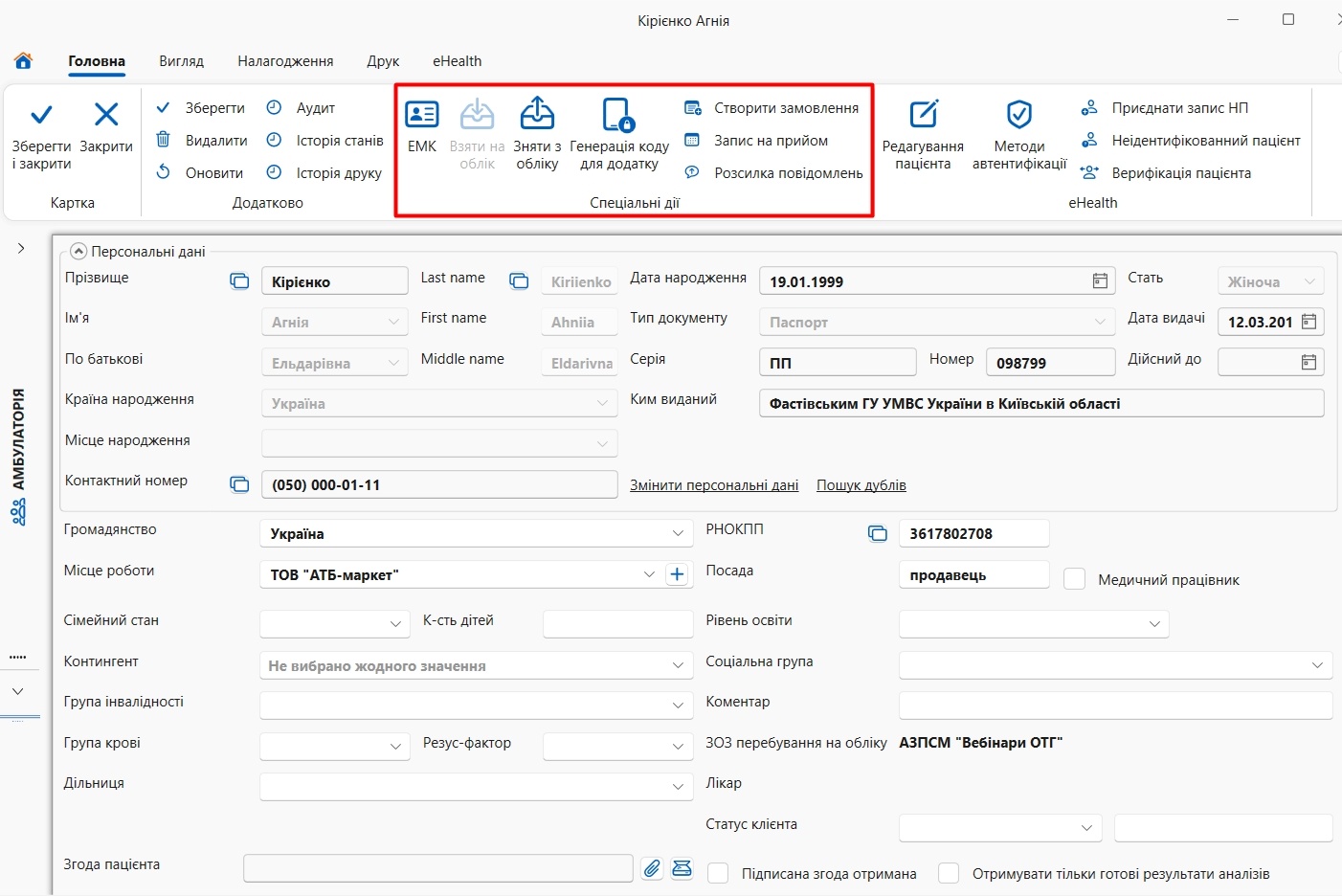Open the Громадянство dropdown
The height and width of the screenshot is (896, 1342).
coord(677,533)
